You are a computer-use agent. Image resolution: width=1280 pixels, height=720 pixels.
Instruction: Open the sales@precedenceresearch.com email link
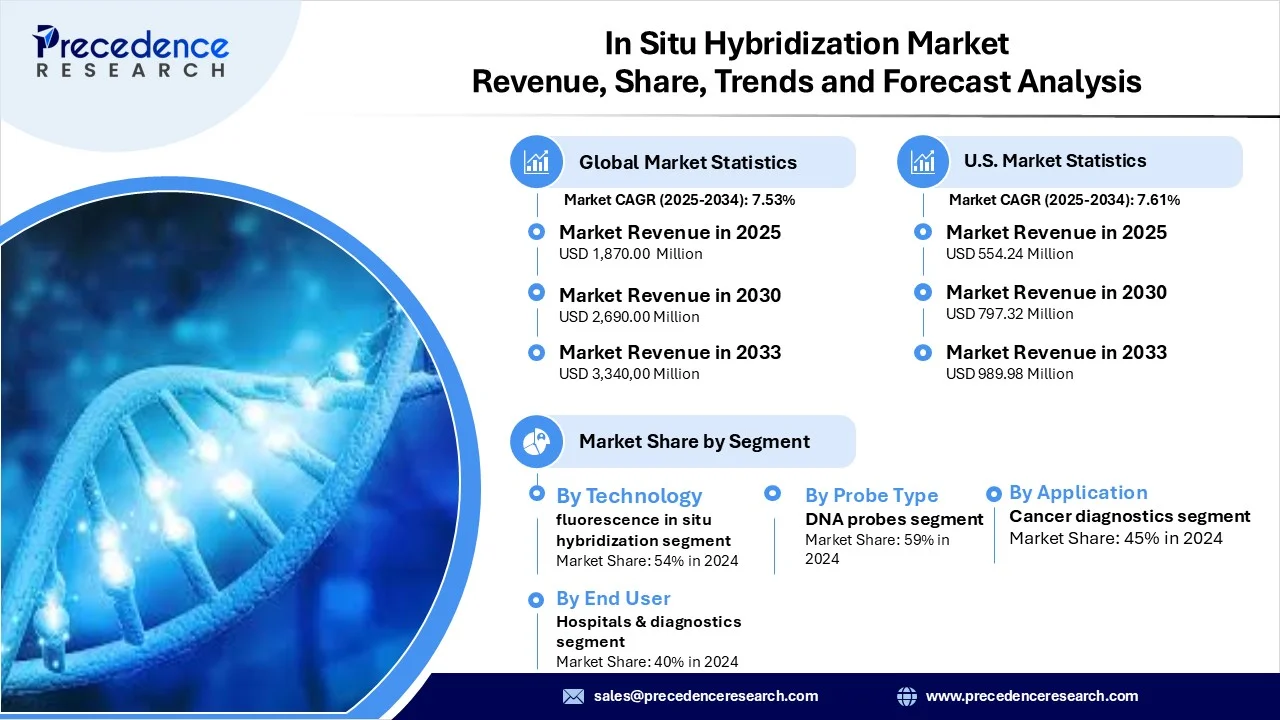coord(705,696)
